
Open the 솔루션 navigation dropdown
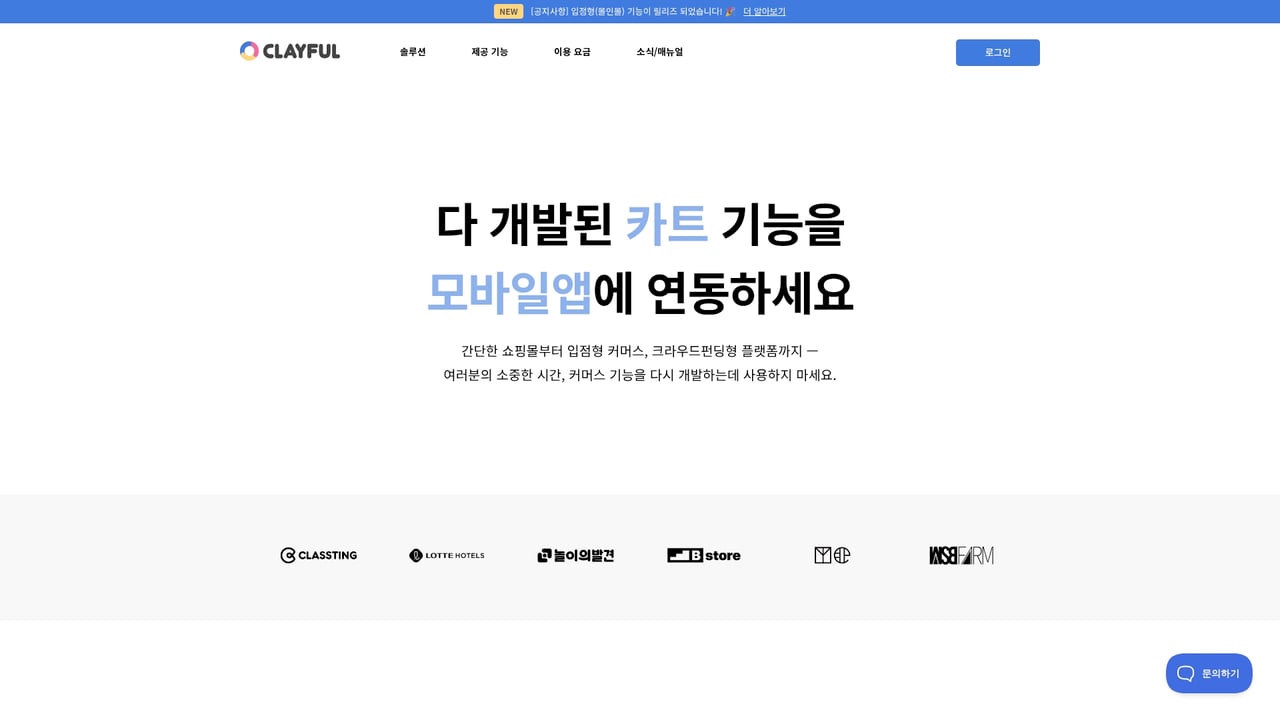(411, 51)
